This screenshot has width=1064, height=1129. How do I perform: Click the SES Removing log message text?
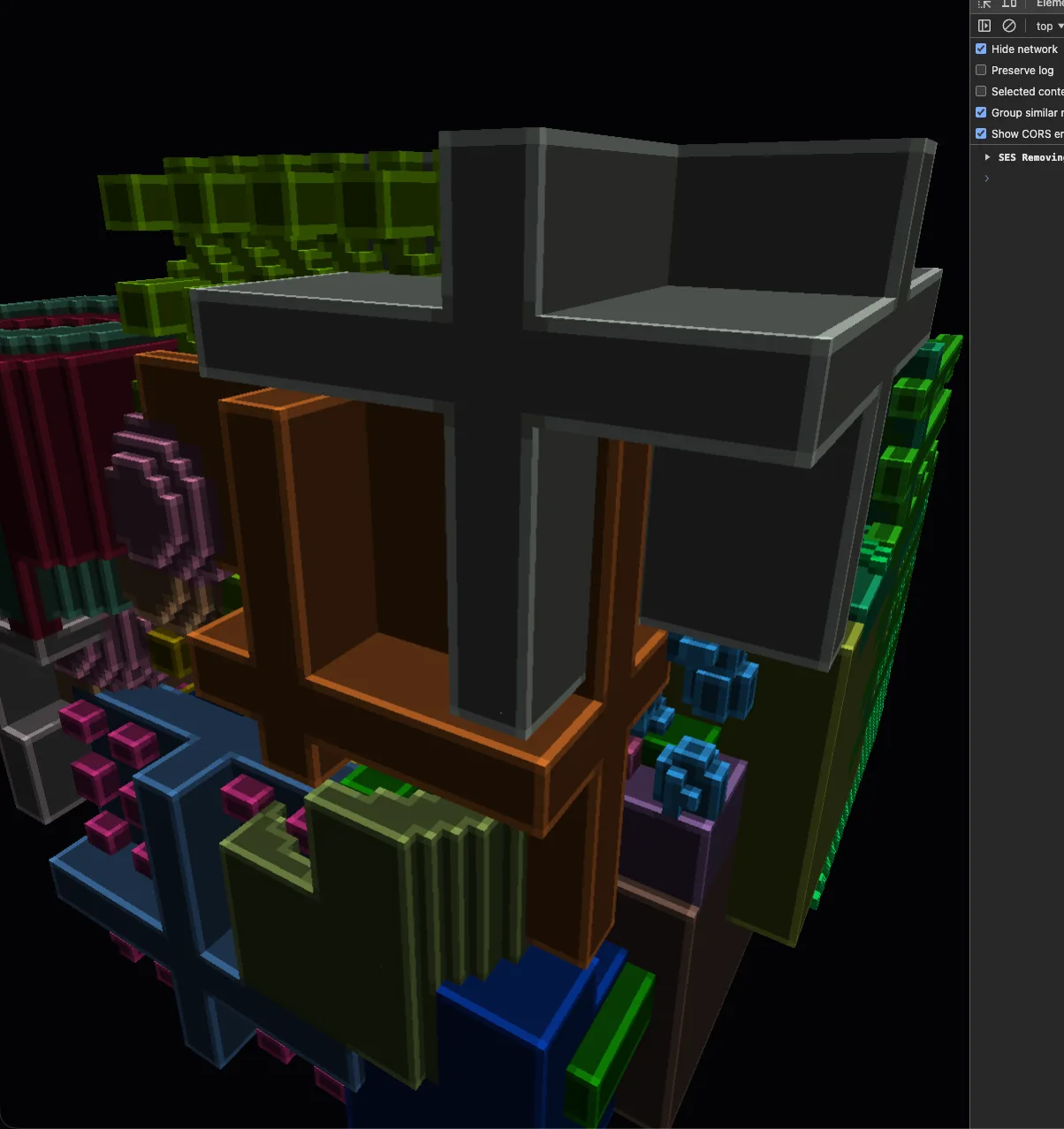pyautogui.click(x=1030, y=157)
